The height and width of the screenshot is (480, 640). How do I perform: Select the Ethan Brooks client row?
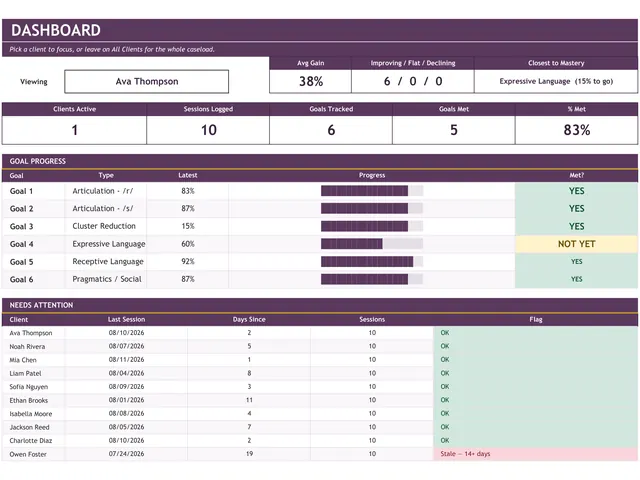coord(320,400)
